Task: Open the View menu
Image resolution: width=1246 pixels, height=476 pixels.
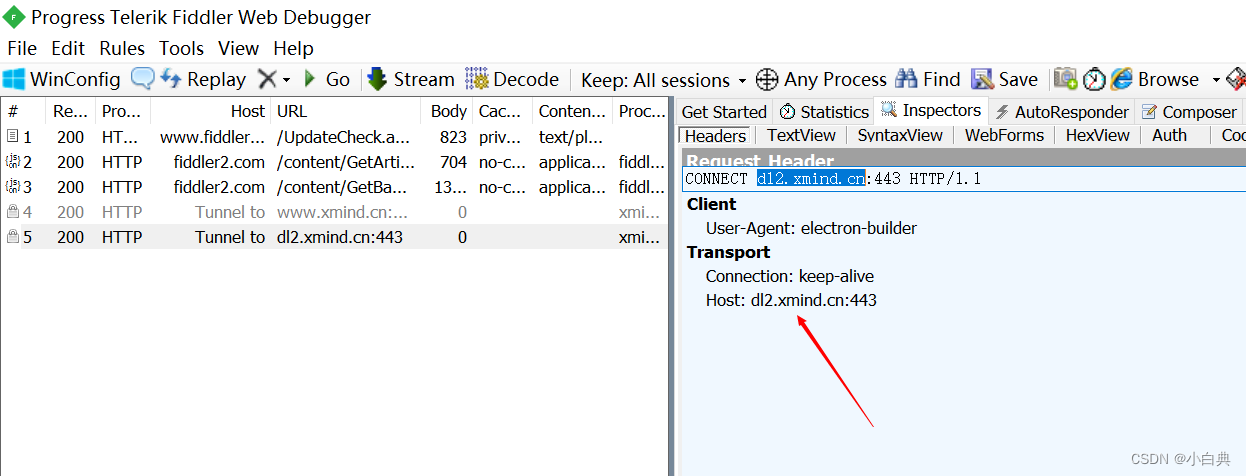Action: pyautogui.click(x=238, y=48)
